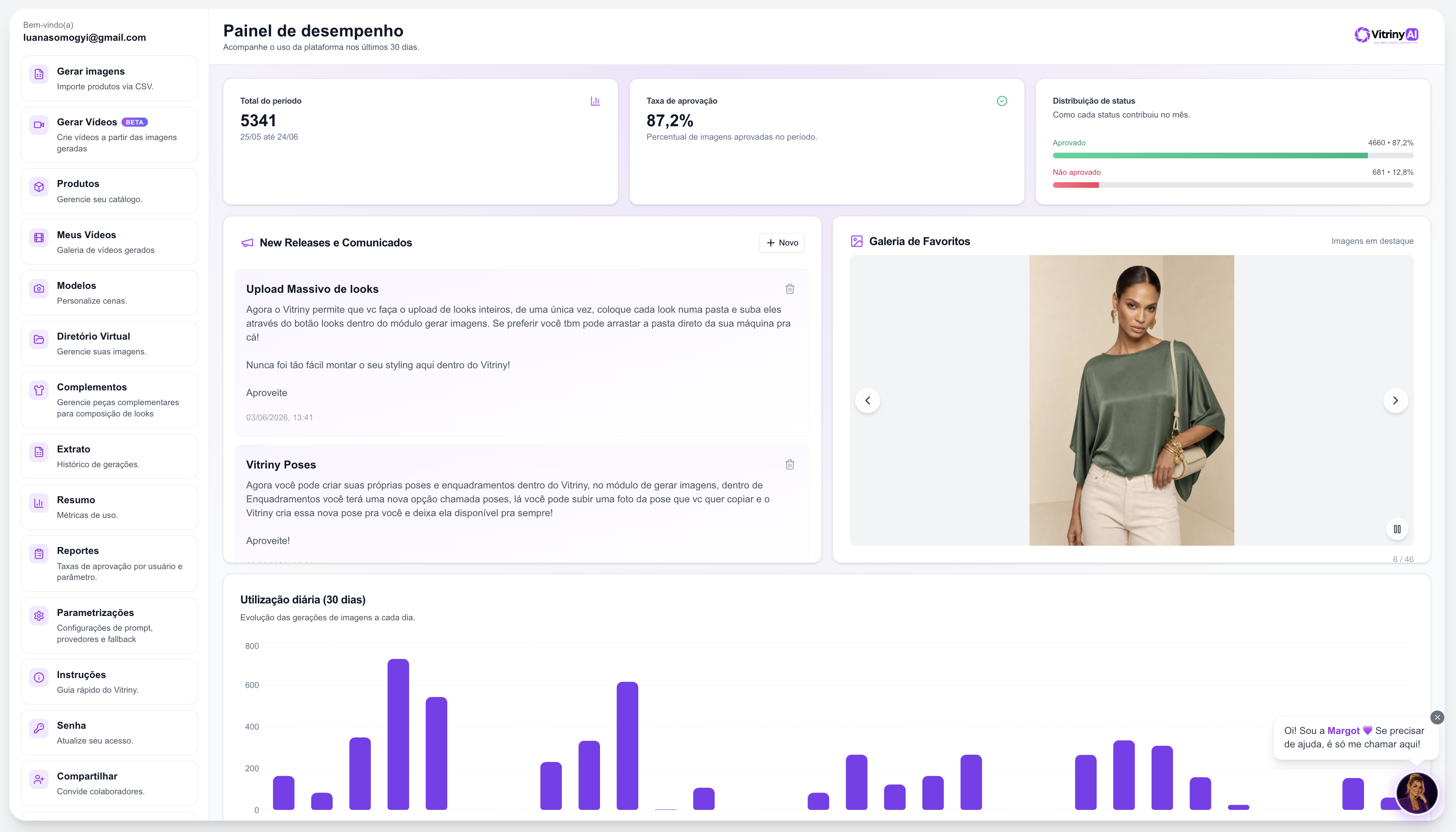Select Modelos menu entry
Image resolution: width=1456 pixels, height=832 pixels.
point(109,292)
